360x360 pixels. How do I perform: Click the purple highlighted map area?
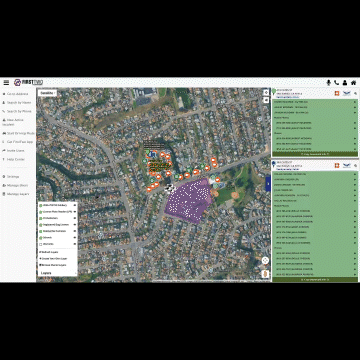tap(189, 201)
